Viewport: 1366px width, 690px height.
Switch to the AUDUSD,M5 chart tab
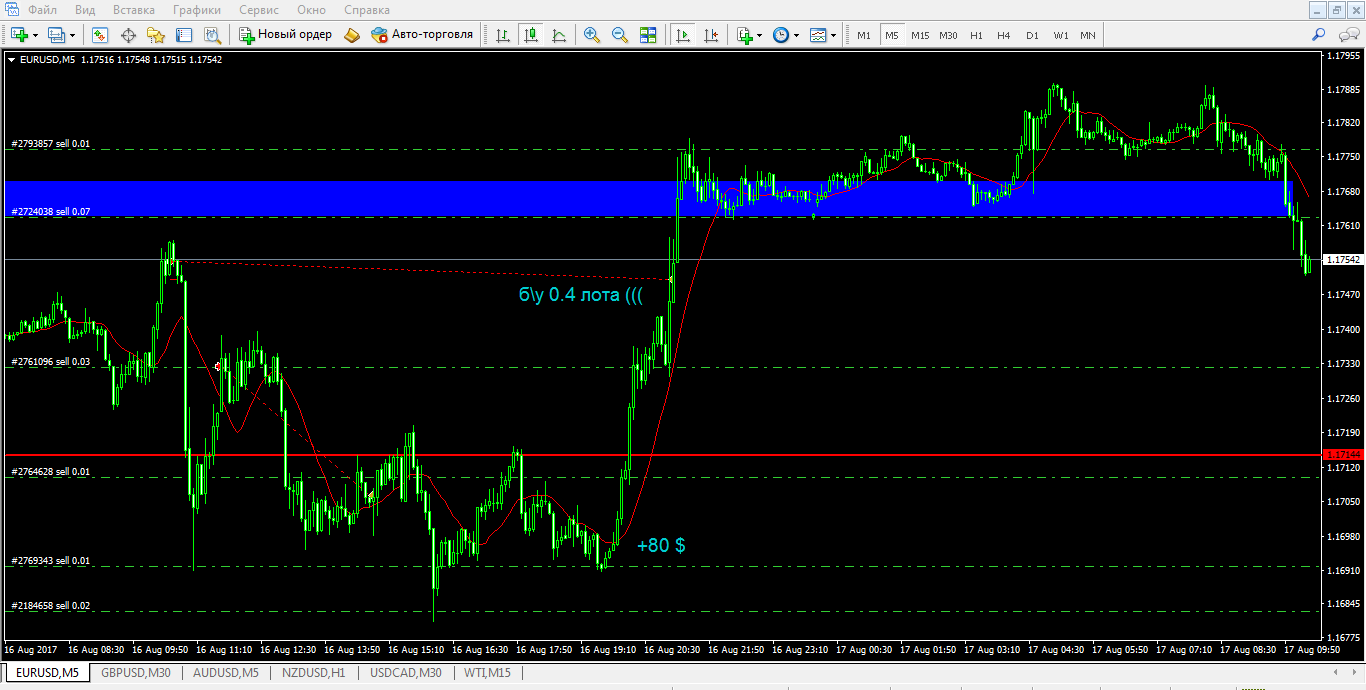[226, 673]
